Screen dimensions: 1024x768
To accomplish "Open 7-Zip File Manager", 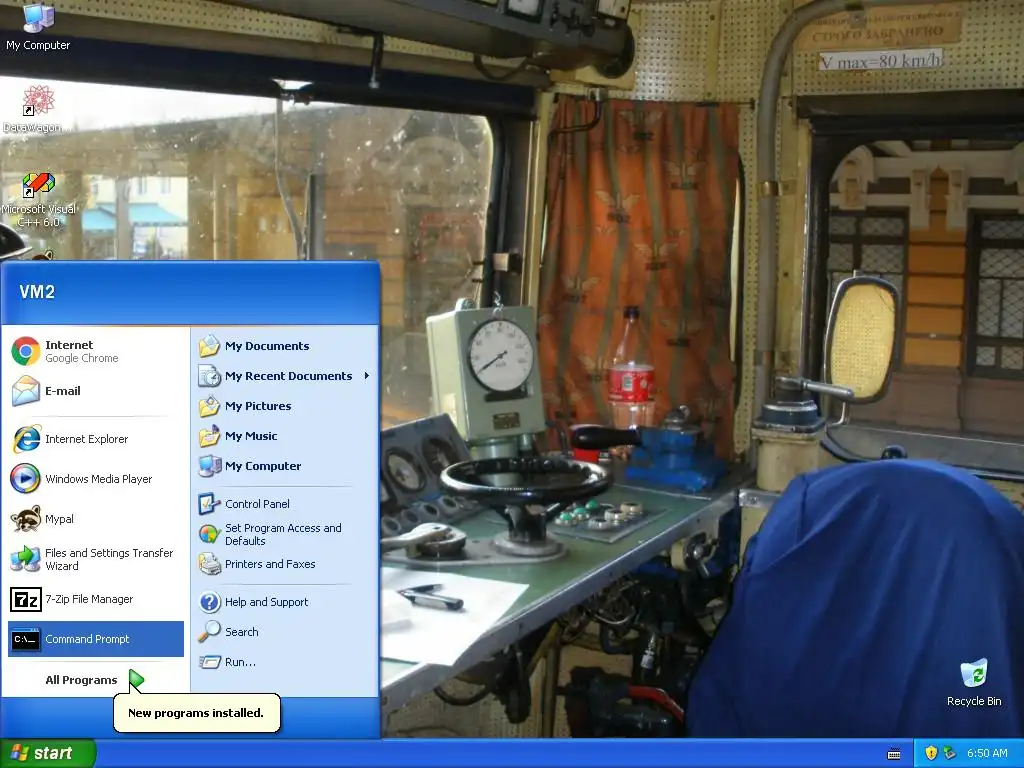I will coord(95,599).
